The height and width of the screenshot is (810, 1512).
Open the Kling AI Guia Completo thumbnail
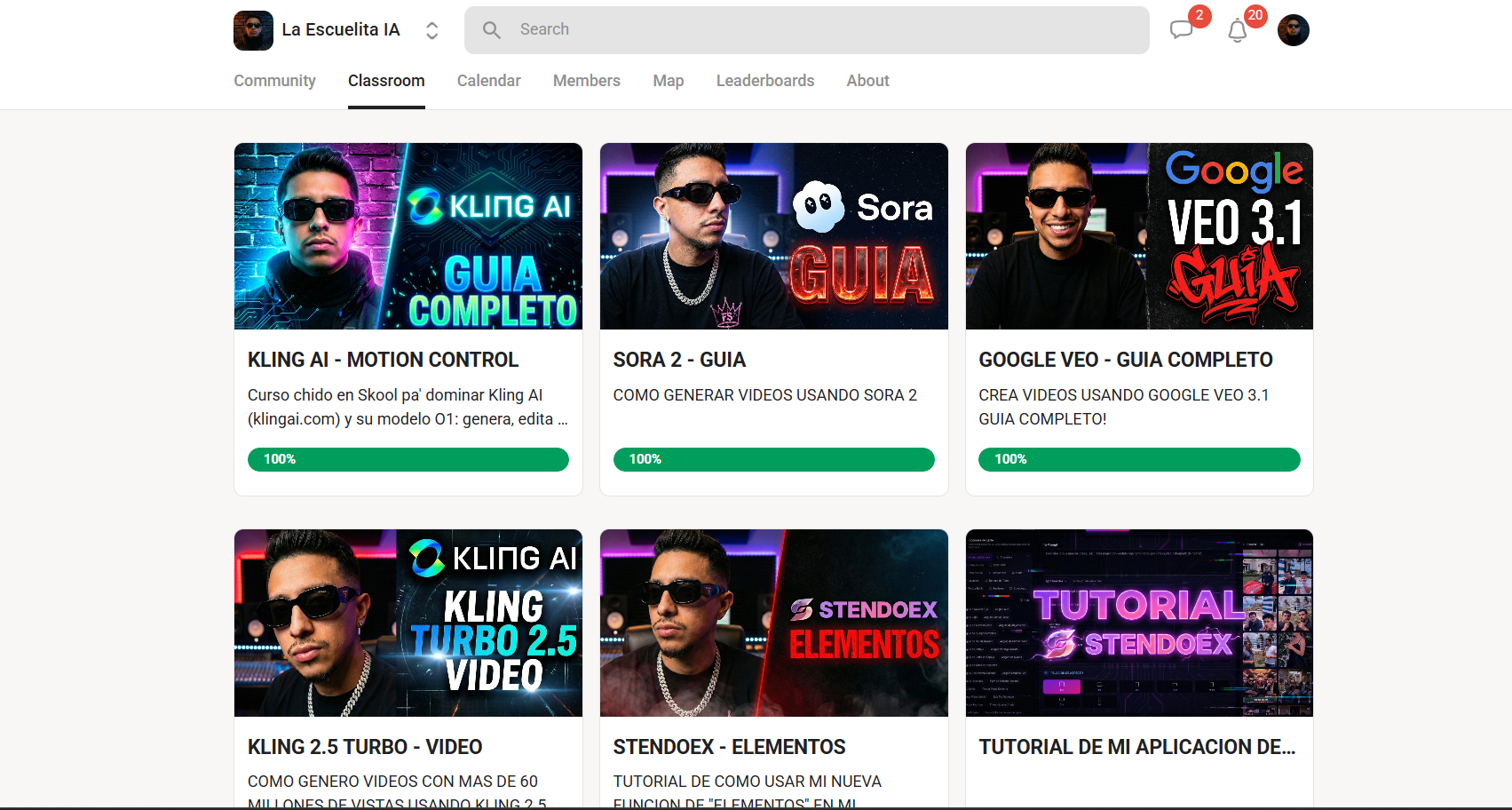pyautogui.click(x=408, y=236)
